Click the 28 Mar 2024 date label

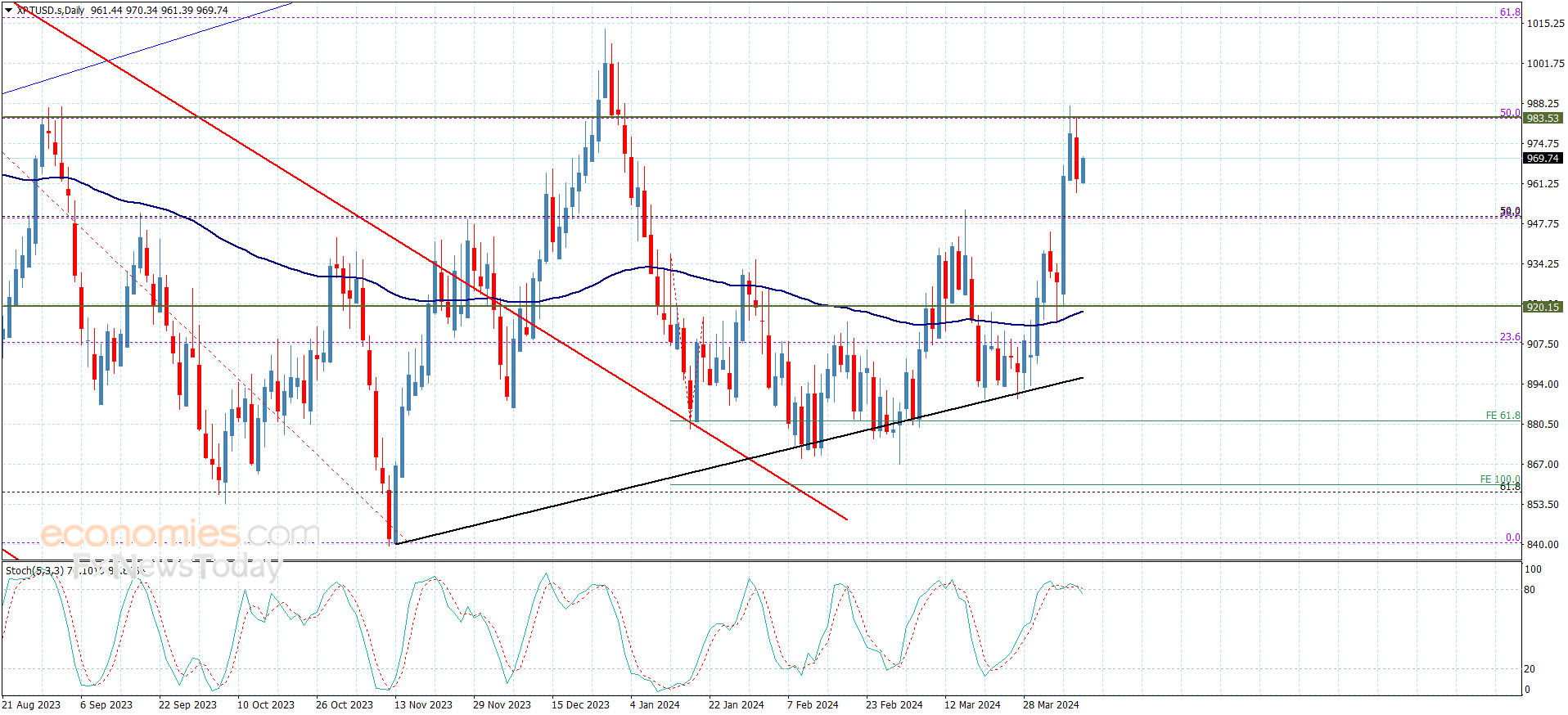[1051, 705]
